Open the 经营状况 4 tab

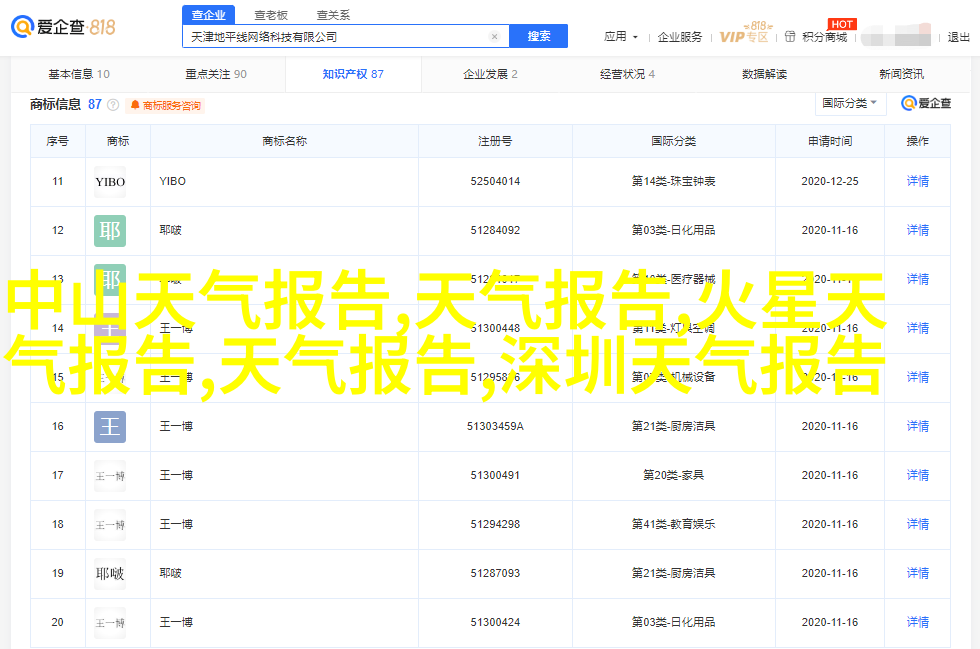(628, 74)
